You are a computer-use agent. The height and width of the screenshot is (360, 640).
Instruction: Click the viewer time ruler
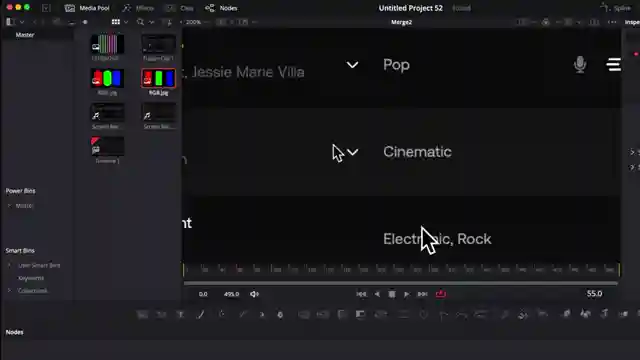coord(401,269)
